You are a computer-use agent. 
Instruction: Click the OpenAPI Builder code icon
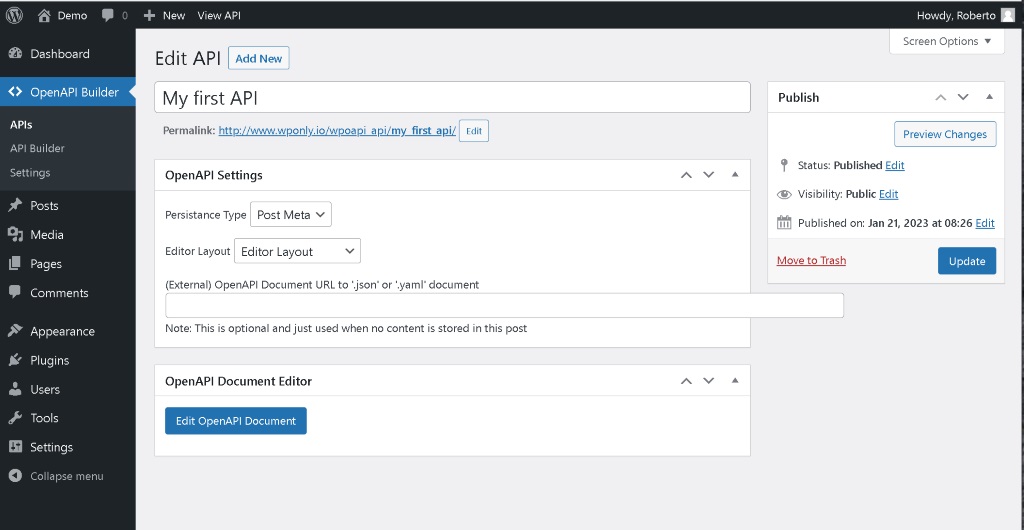pos(15,92)
